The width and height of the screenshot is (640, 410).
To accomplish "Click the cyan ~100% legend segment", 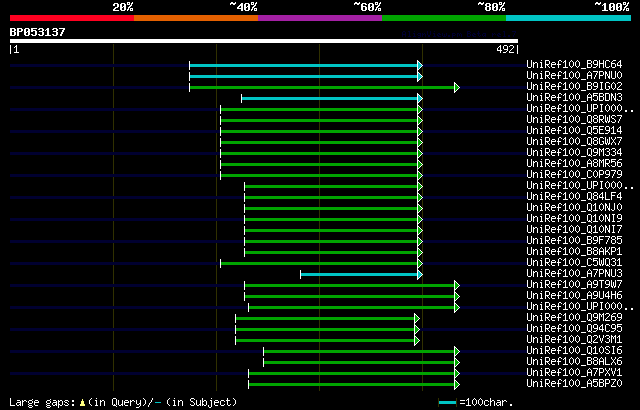I will 569,18.
